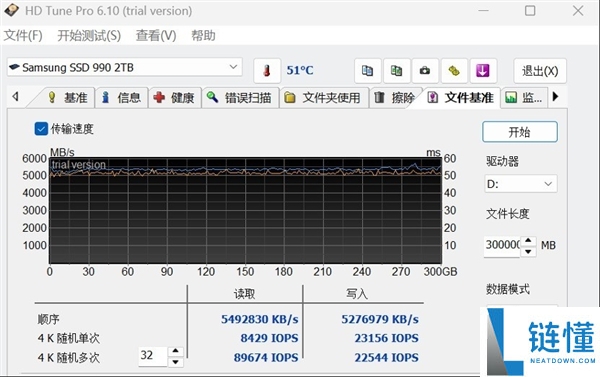The height and width of the screenshot is (377, 600).
Task: Switch to the 错误扫描 tab
Action: tap(240, 98)
